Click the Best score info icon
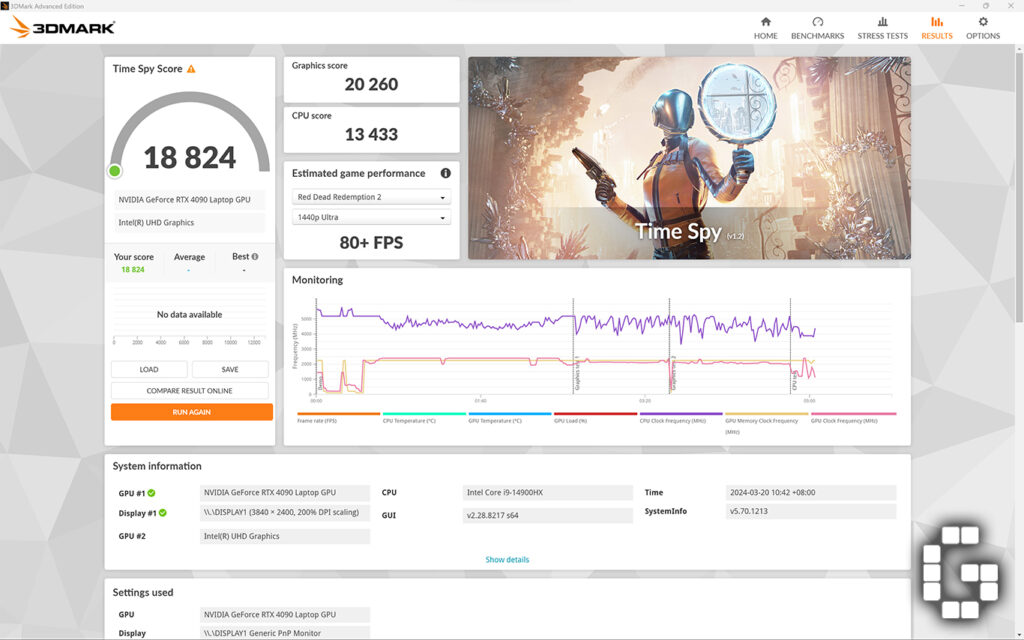 [x=255, y=257]
